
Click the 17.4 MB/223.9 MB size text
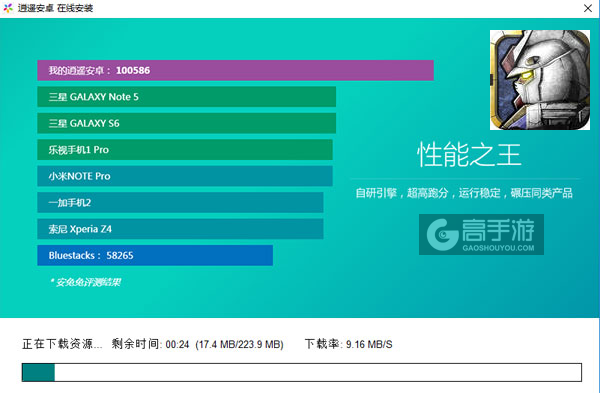[x=240, y=344]
